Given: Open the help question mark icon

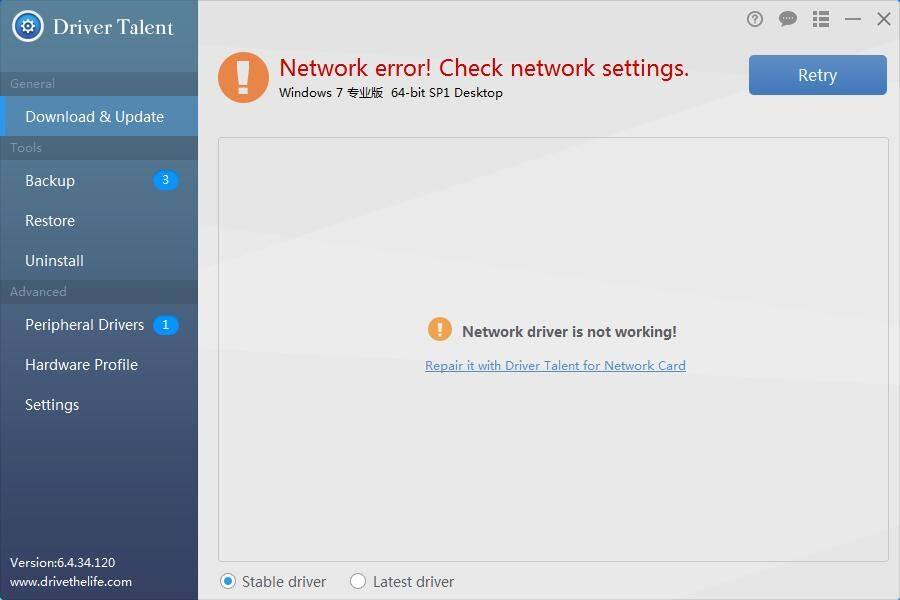Looking at the screenshot, I should click(x=755, y=20).
